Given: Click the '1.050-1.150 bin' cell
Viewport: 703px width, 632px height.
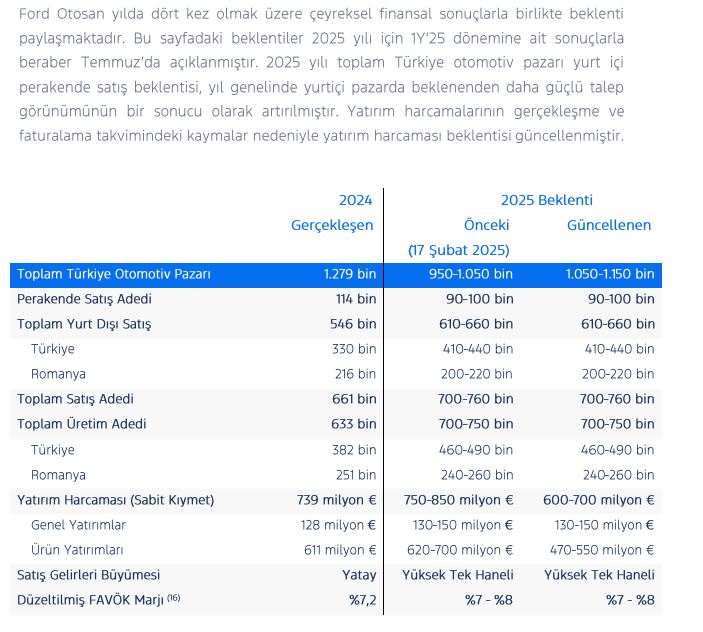Looking at the screenshot, I should pos(610,274).
